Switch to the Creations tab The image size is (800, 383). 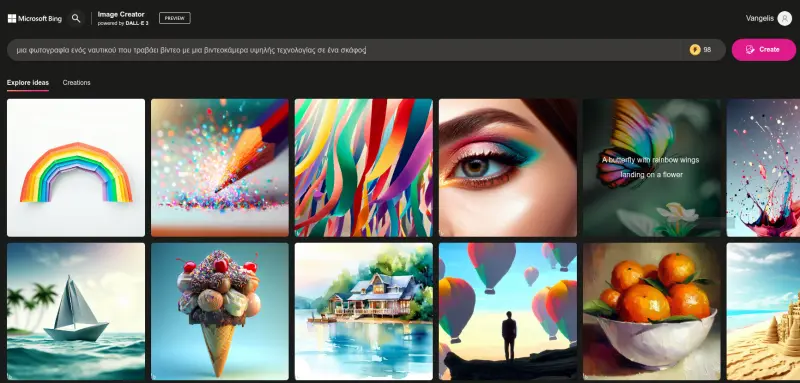coord(77,83)
